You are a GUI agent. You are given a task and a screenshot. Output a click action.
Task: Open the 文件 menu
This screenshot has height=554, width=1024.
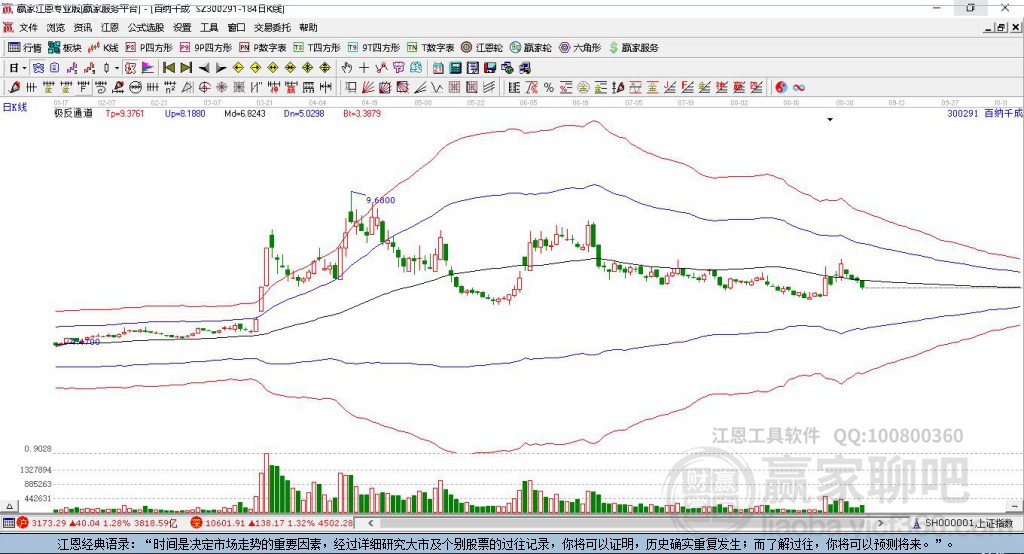point(29,27)
